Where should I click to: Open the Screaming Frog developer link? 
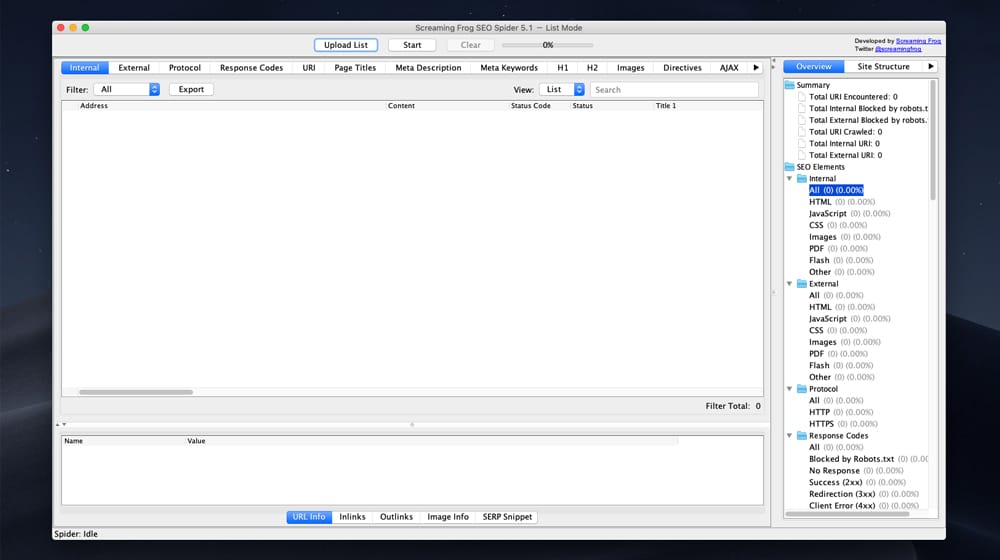click(918, 41)
